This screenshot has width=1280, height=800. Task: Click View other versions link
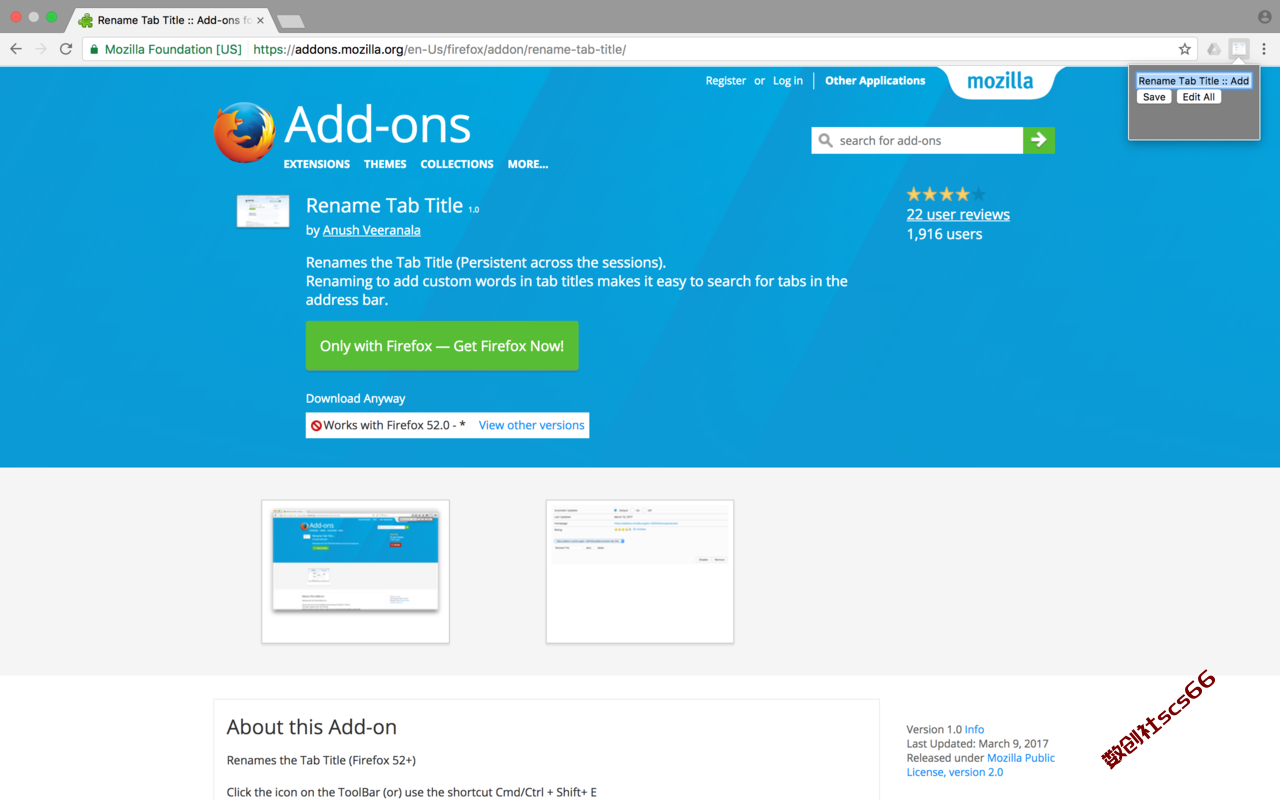tap(531, 425)
